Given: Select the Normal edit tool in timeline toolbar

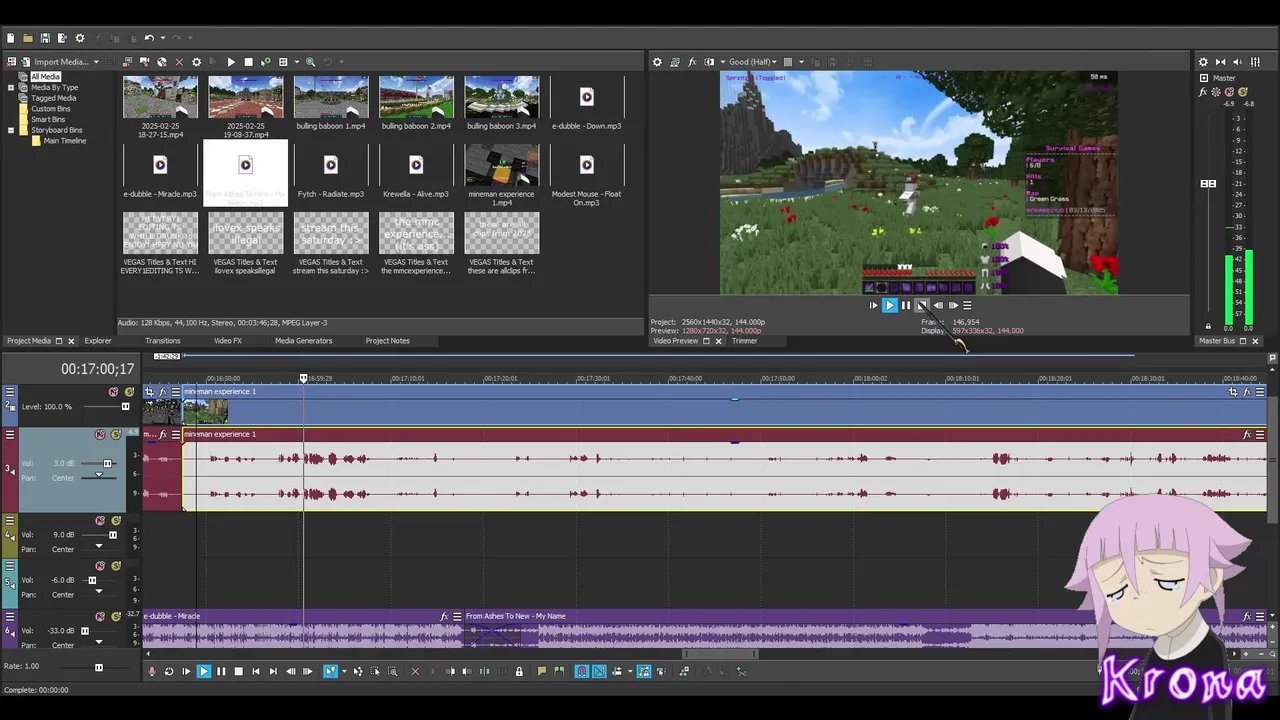Looking at the screenshot, I should [x=330, y=671].
